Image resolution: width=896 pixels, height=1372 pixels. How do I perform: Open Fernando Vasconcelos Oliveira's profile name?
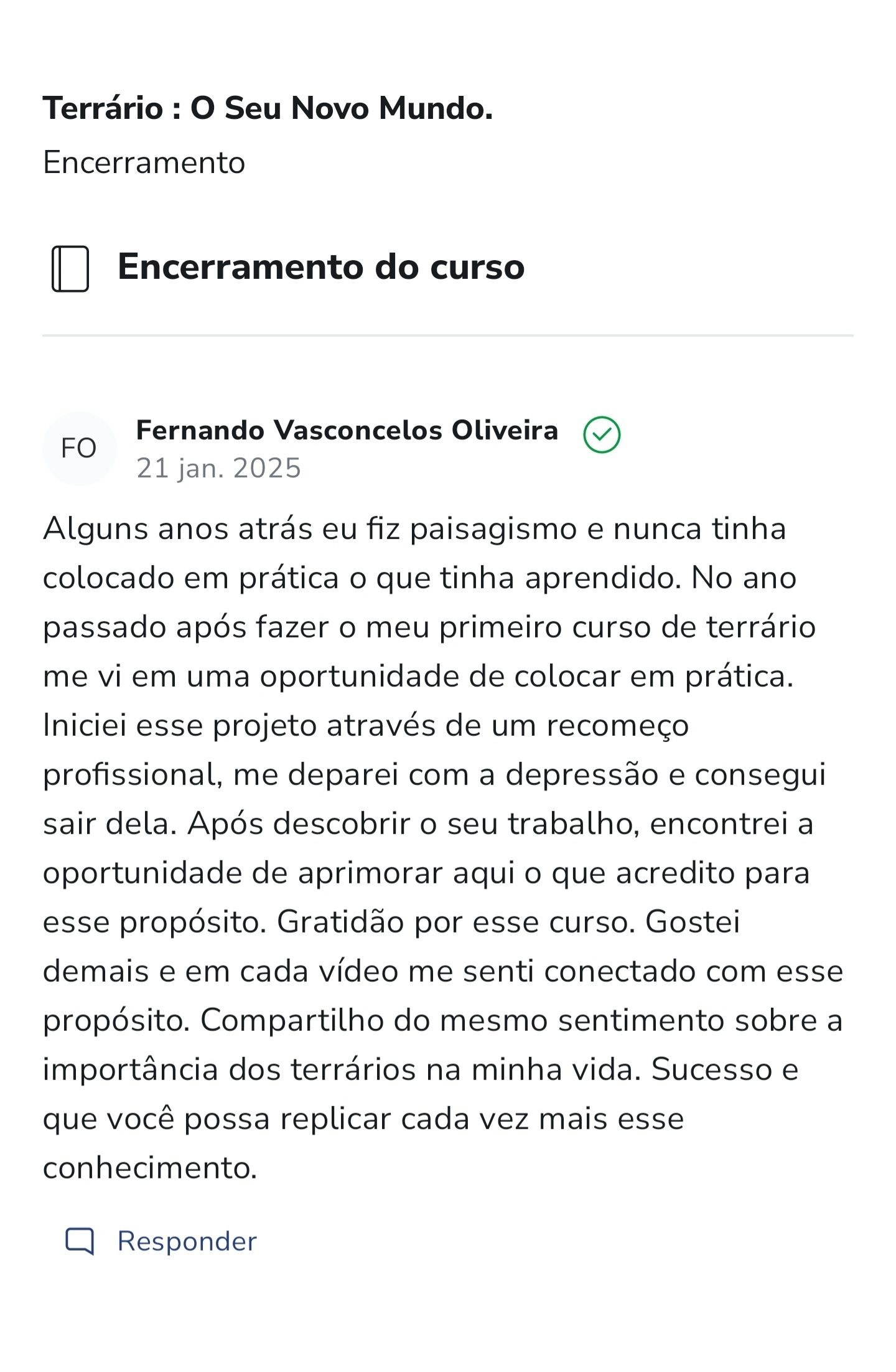tap(347, 430)
